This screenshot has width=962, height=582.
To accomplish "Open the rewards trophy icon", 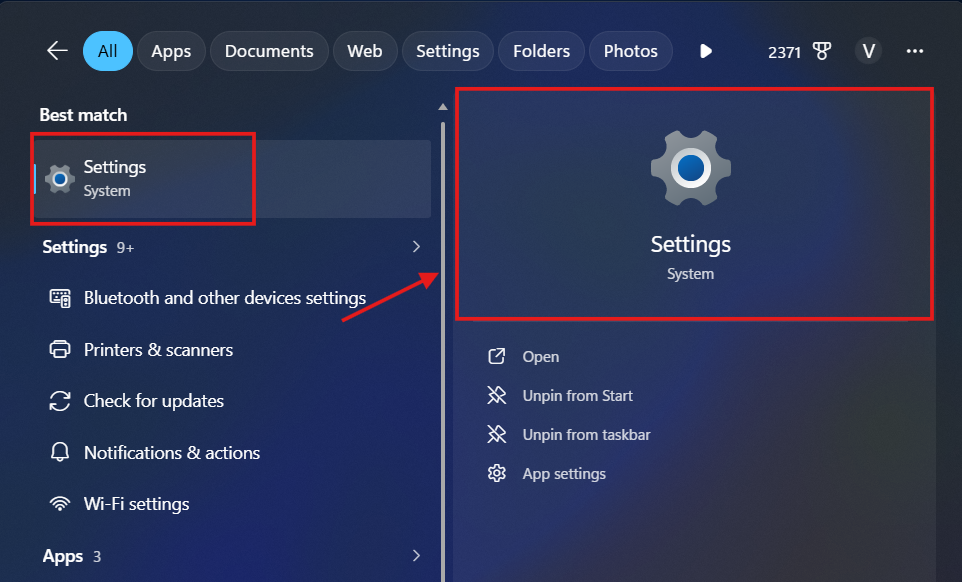I will coord(822,52).
